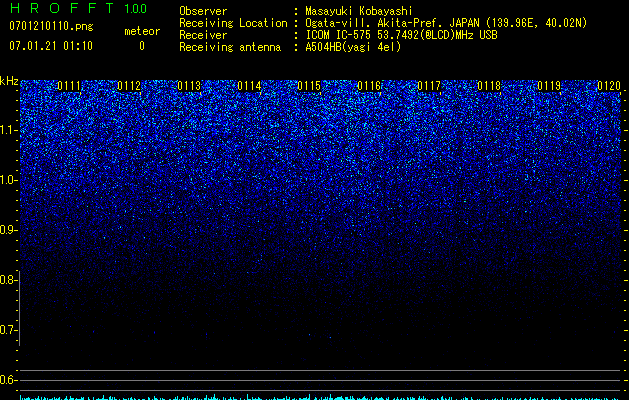Screen dimensions: 629x400
Task: Click the 0.9 frequency axis label
Action: 9,230
